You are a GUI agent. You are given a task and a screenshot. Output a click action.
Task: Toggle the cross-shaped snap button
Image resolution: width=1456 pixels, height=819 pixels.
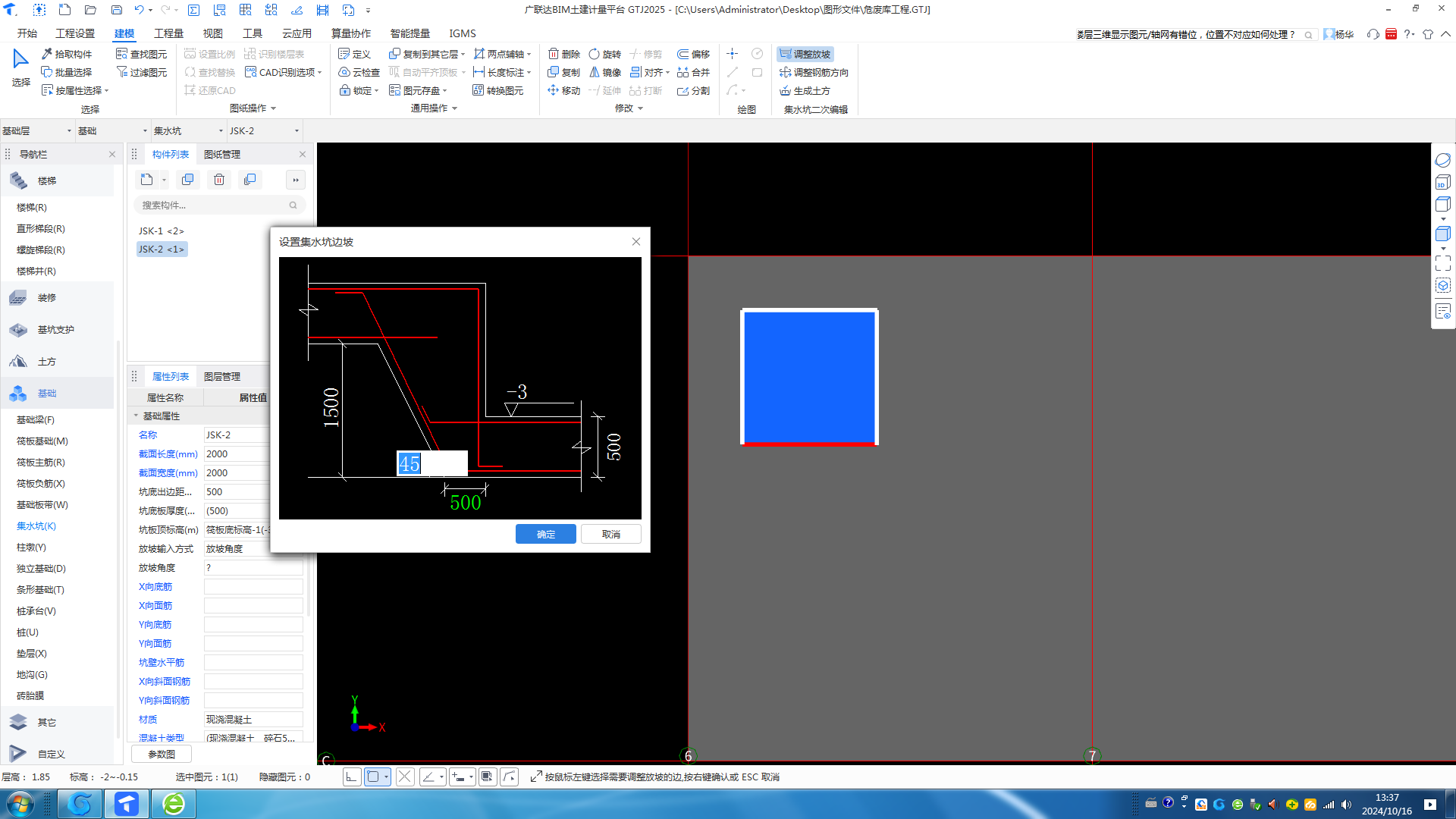pos(405,777)
